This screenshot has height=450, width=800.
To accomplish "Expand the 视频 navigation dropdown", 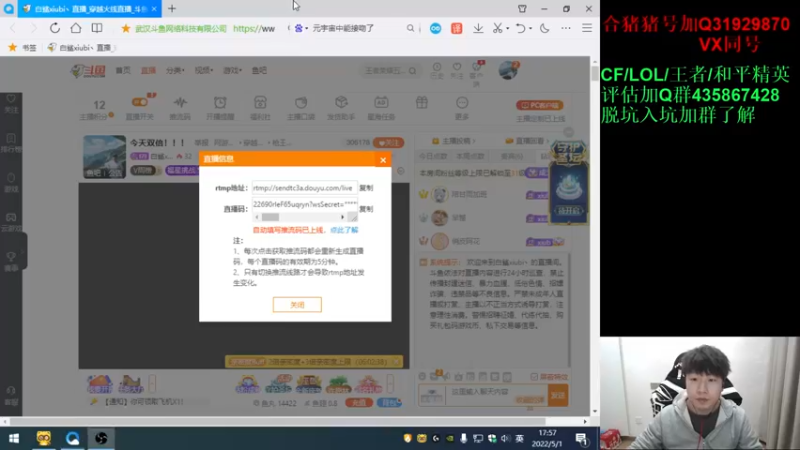I will tap(204, 70).
